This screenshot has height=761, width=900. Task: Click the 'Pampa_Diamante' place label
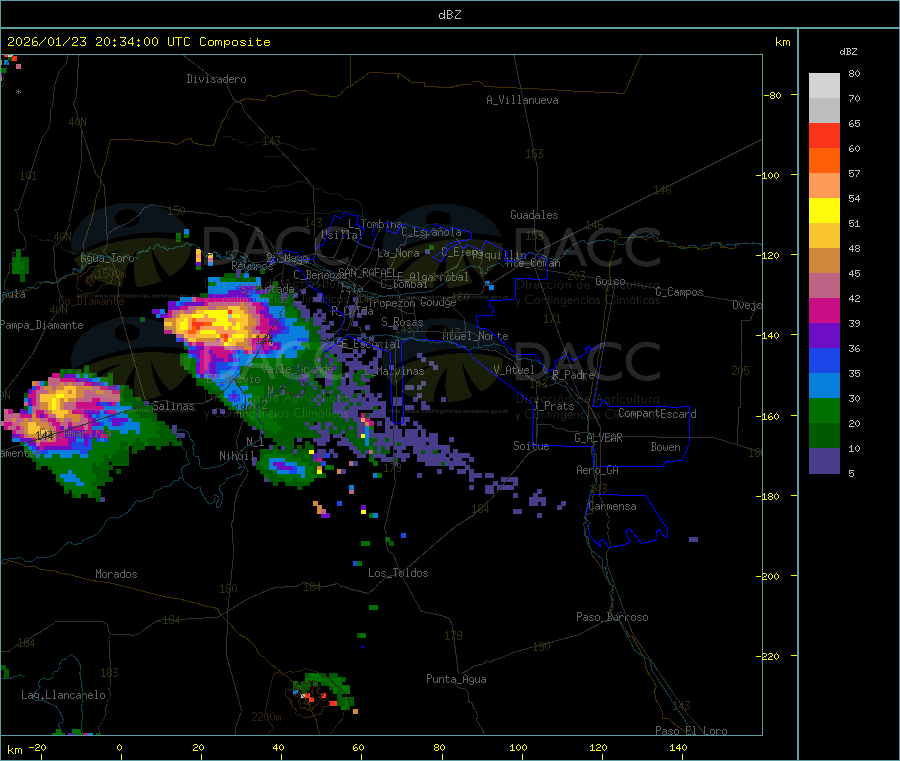[42, 325]
